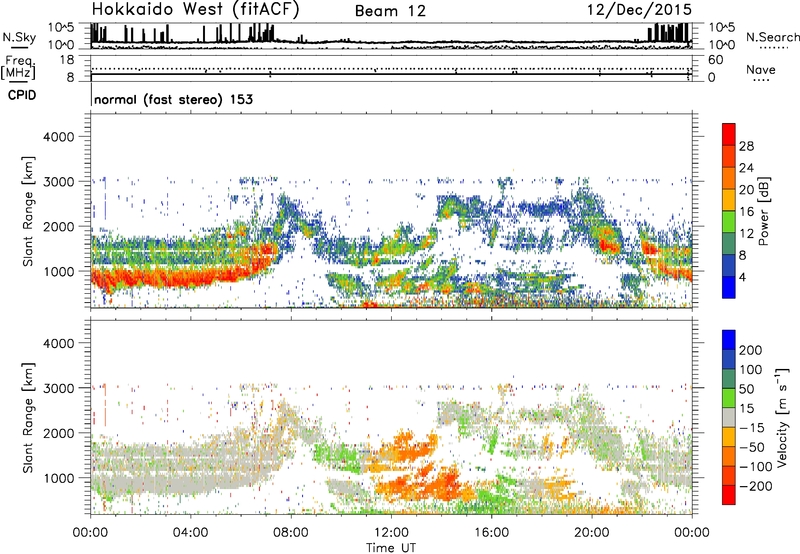The height and width of the screenshot is (554, 800).
Task: Click the '28' Power colorbar label
Action: [746, 146]
